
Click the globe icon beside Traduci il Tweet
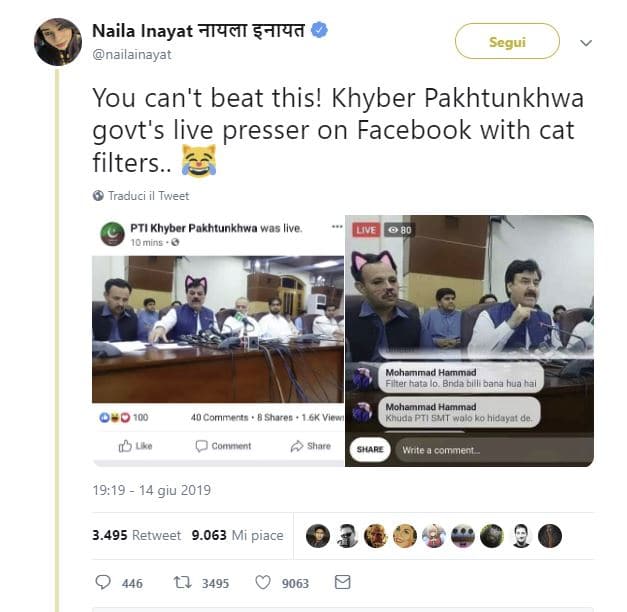tap(98, 196)
